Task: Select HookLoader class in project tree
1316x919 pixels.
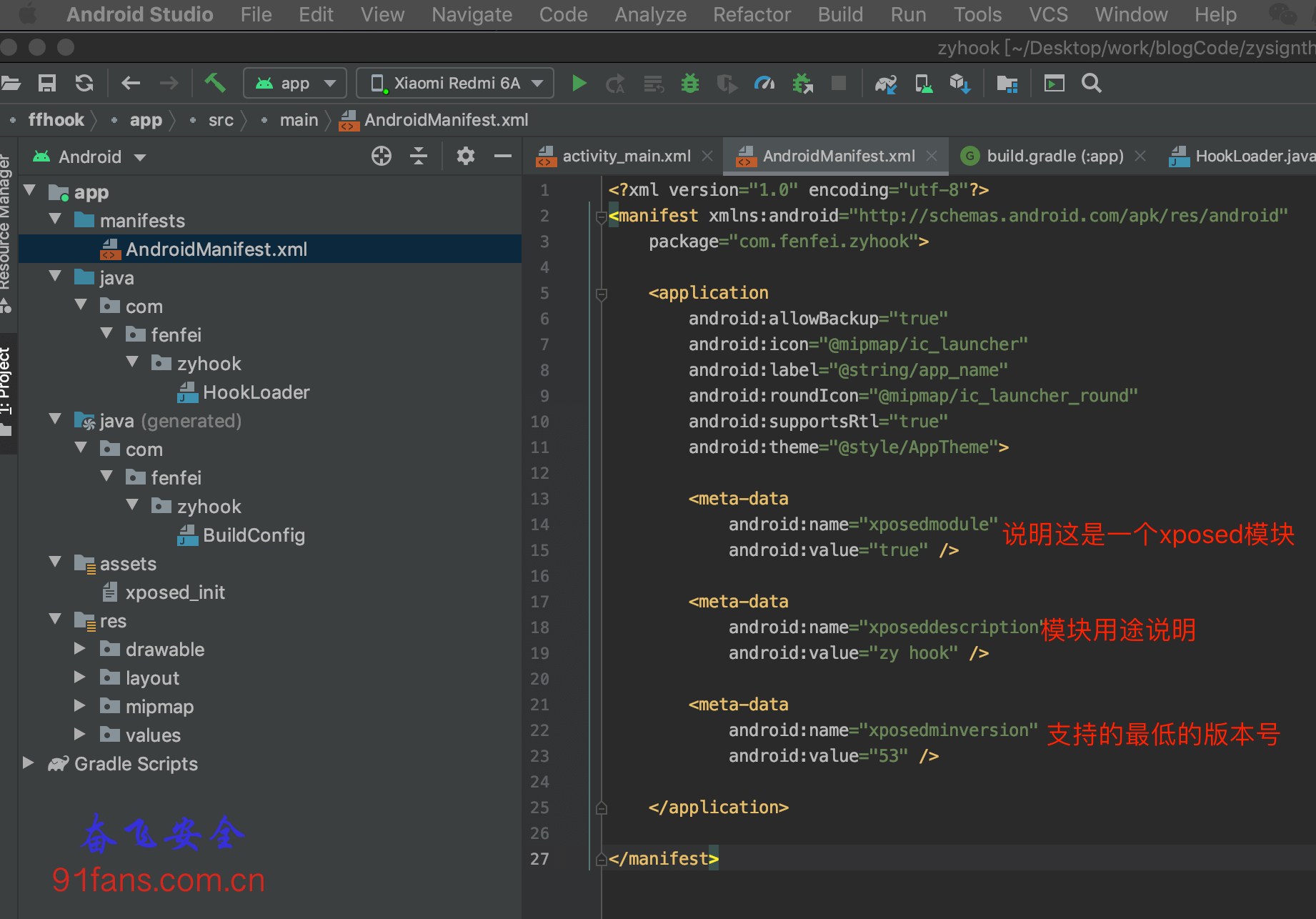Action: 256,392
